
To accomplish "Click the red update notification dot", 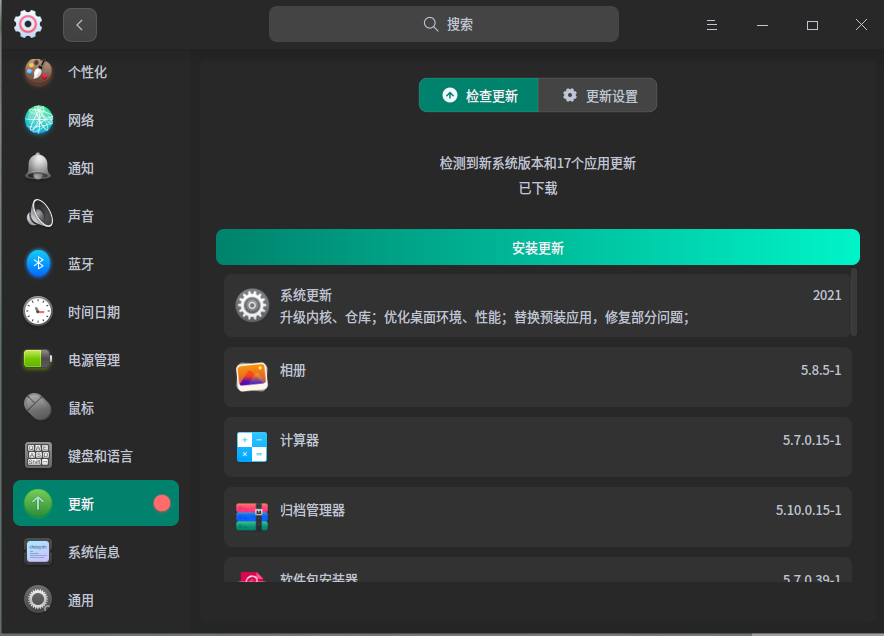I will tap(162, 503).
